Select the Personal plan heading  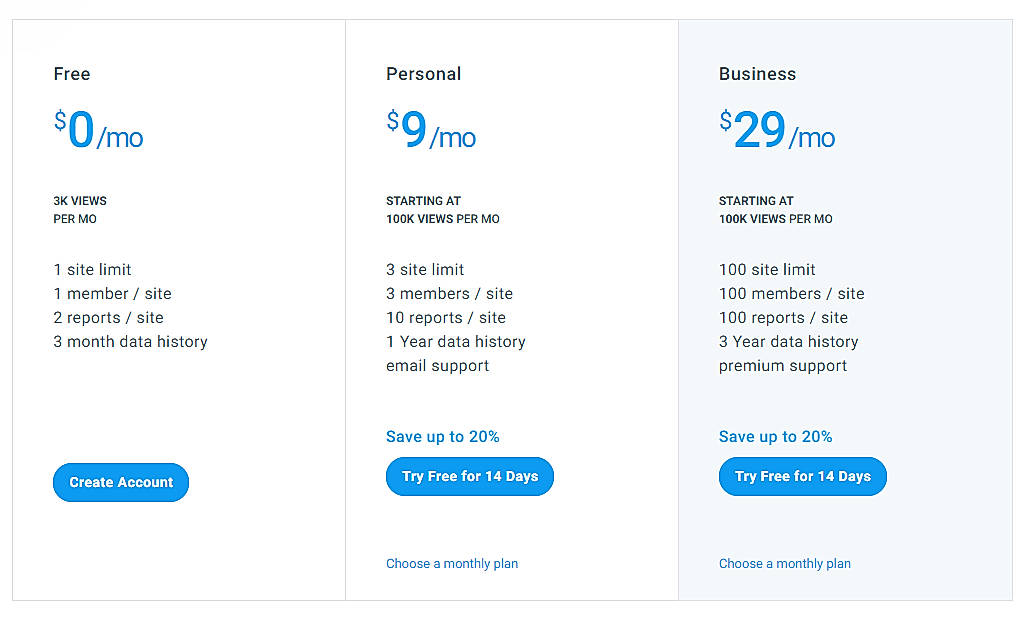pyautogui.click(x=424, y=74)
